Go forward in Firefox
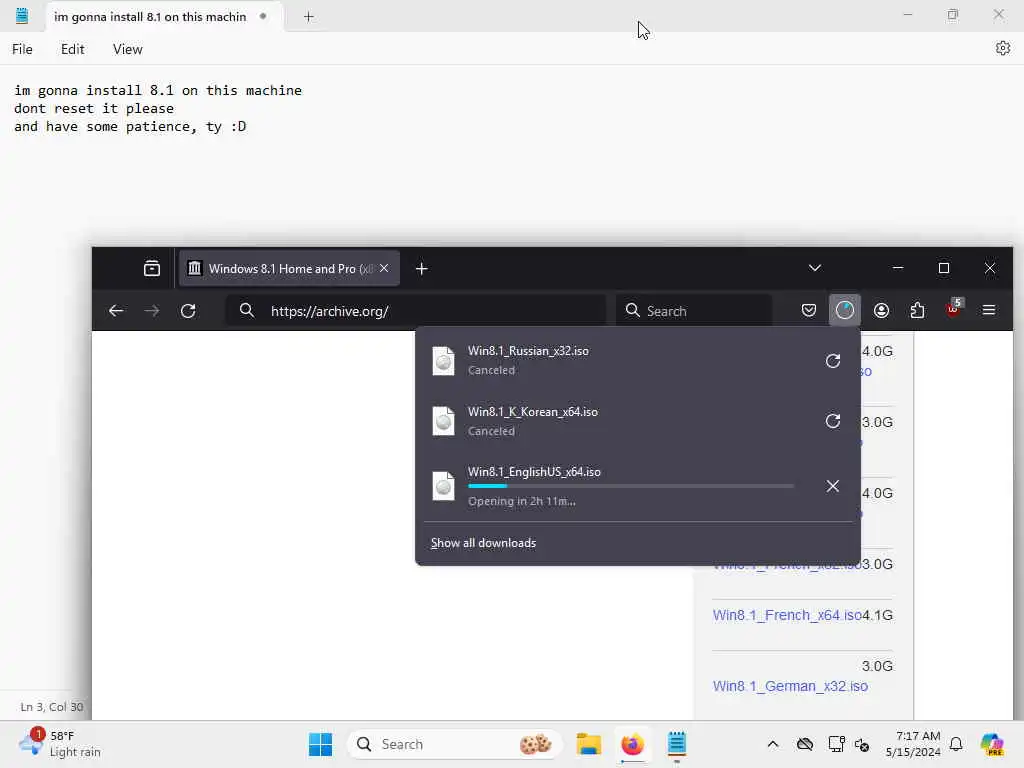 point(152,311)
